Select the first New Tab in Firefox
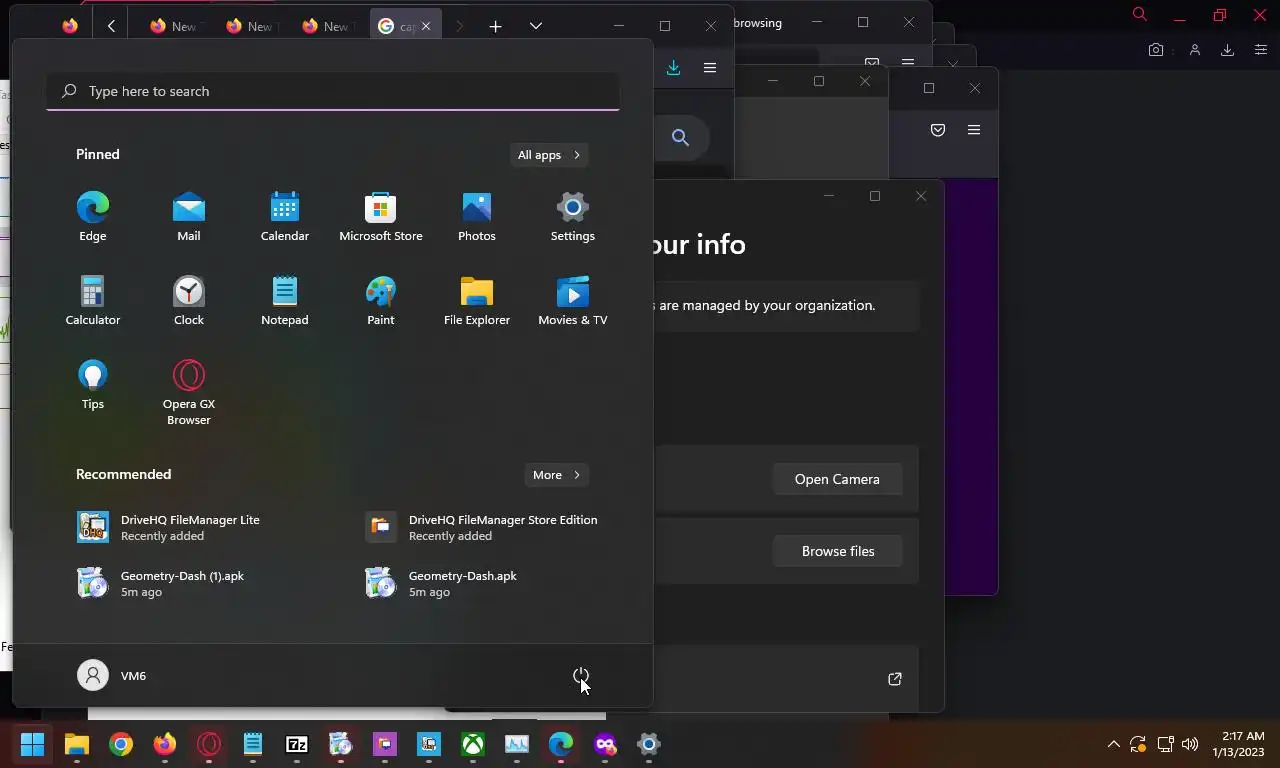This screenshot has height=768, width=1280. 173,26
